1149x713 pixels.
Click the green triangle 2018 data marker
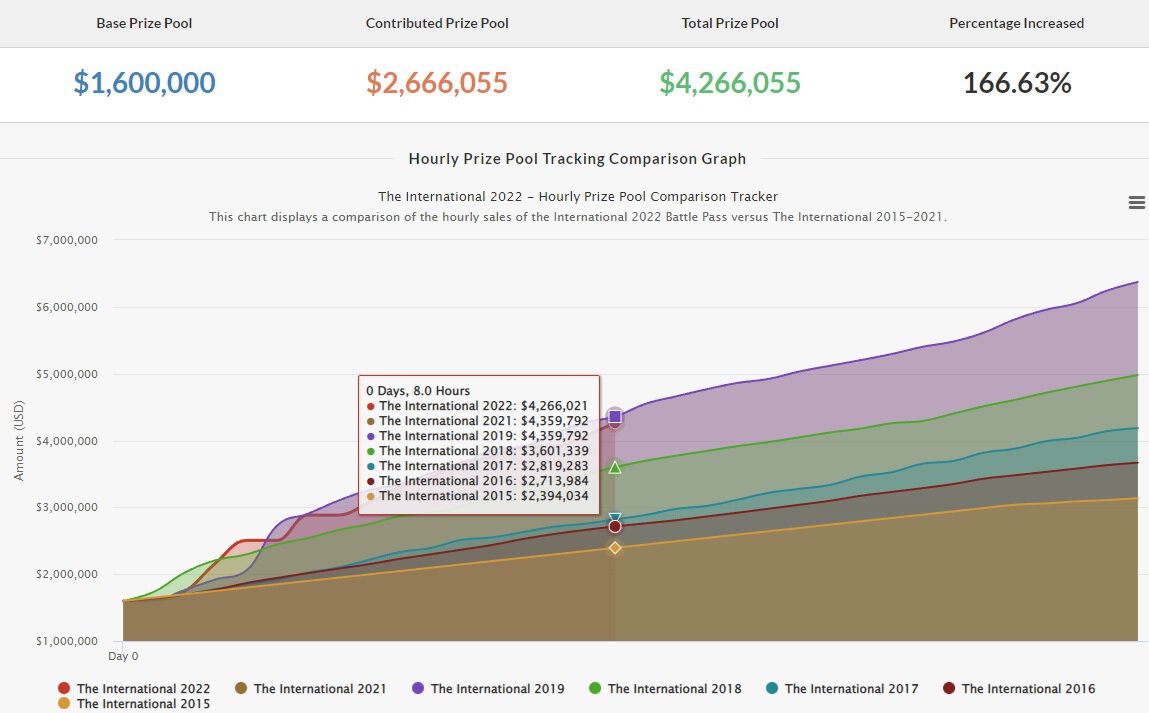click(x=615, y=468)
